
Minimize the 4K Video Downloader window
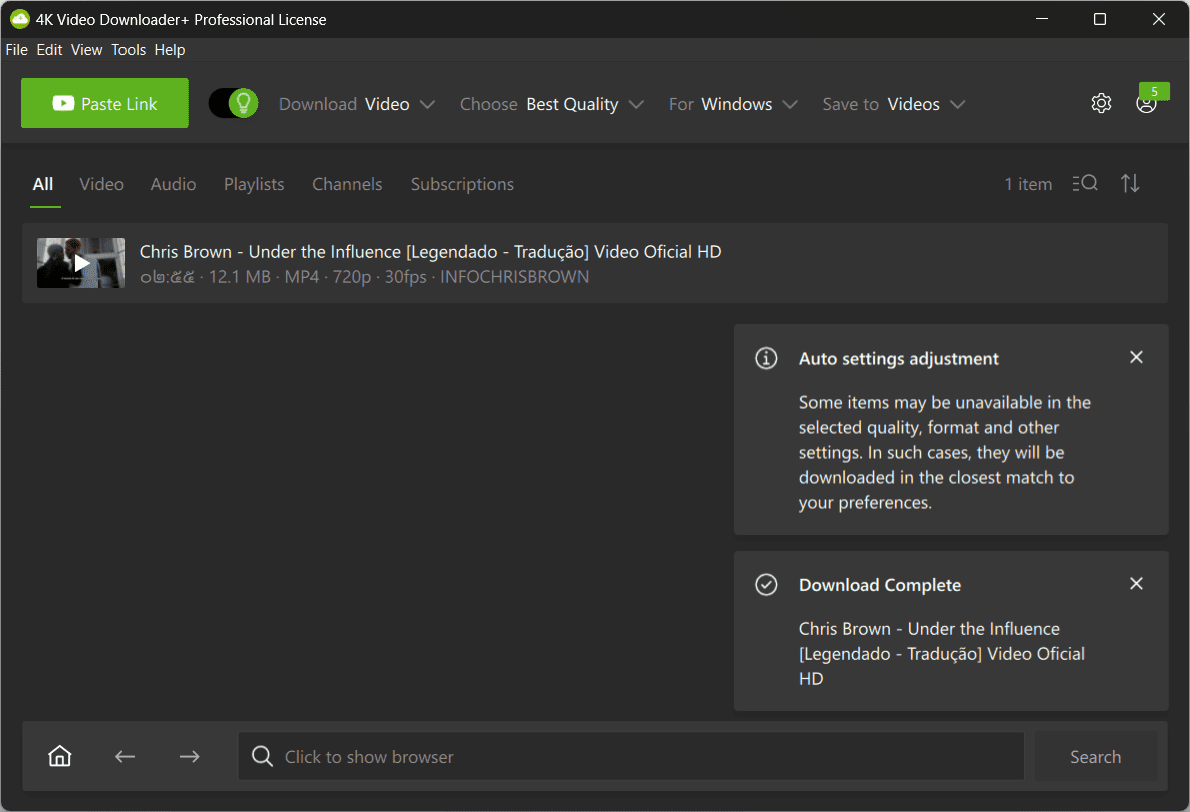pos(1042,19)
